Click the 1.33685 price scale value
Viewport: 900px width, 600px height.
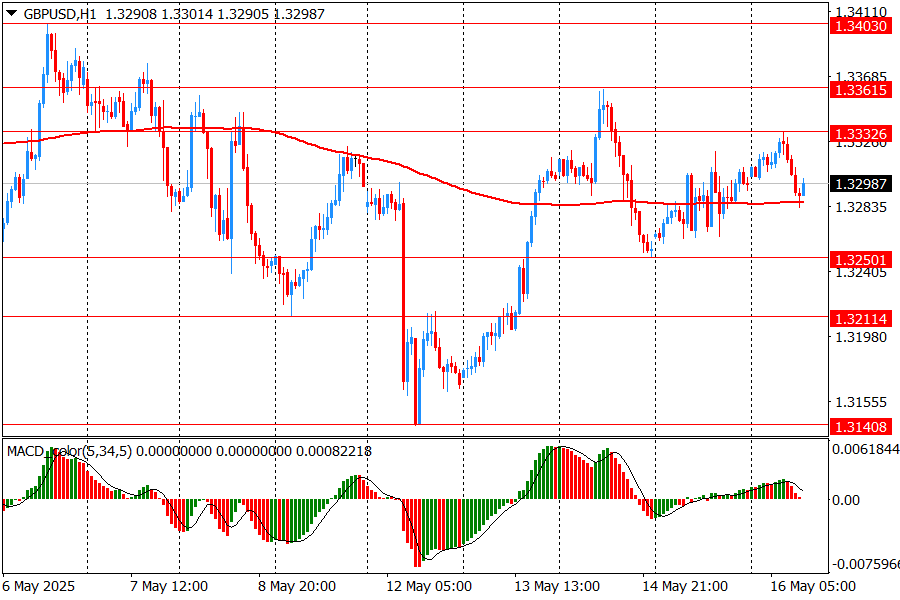(859, 77)
